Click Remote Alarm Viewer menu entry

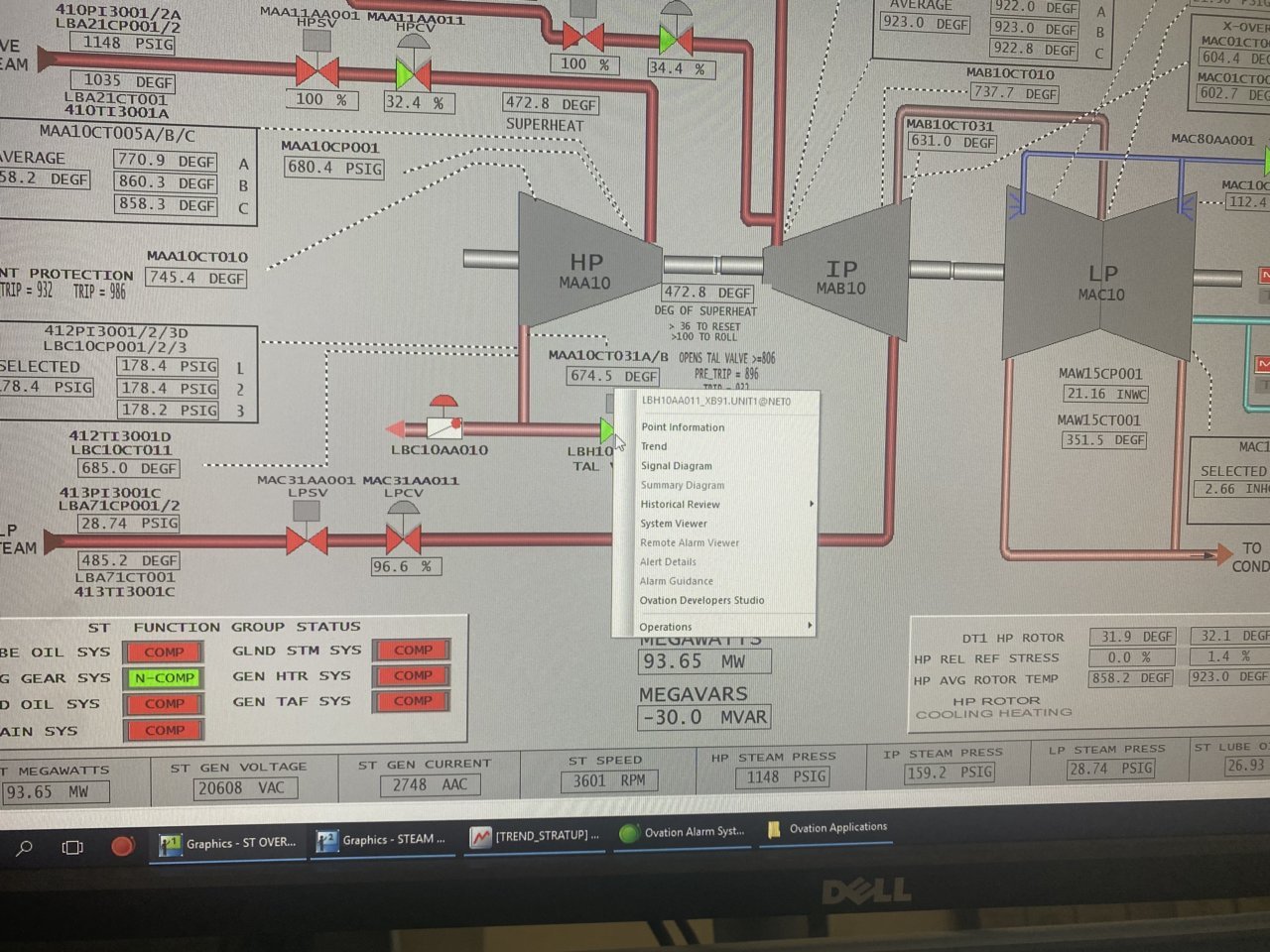pyautogui.click(x=689, y=542)
